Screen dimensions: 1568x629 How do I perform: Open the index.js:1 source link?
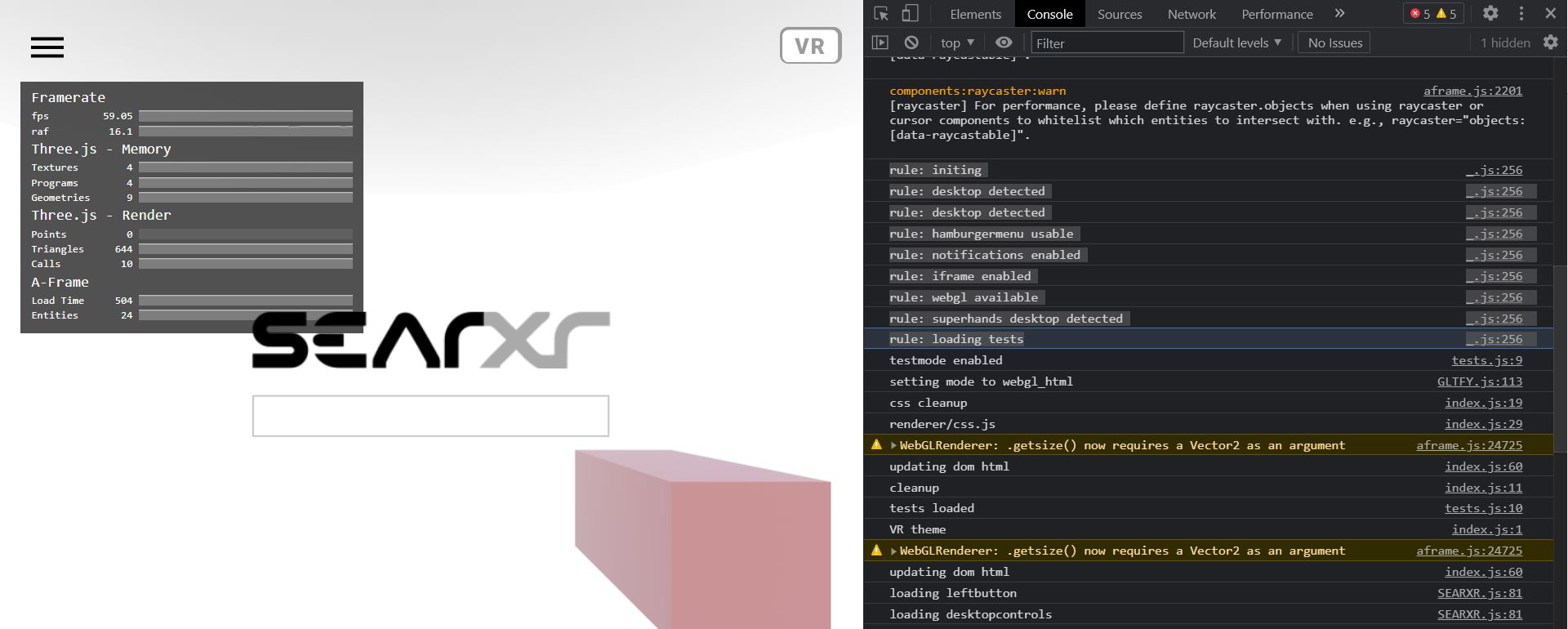[1486, 529]
